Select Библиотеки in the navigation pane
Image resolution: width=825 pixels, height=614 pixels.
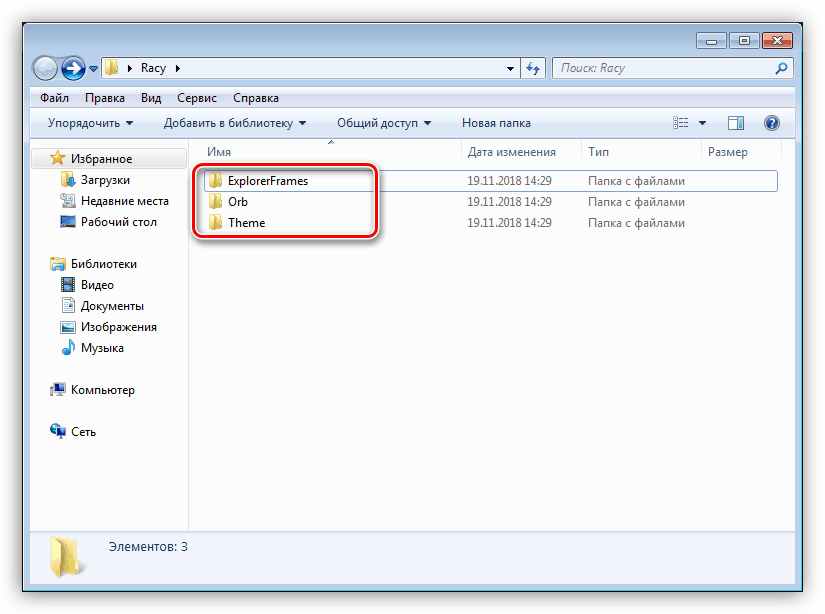pyautogui.click(x=104, y=264)
